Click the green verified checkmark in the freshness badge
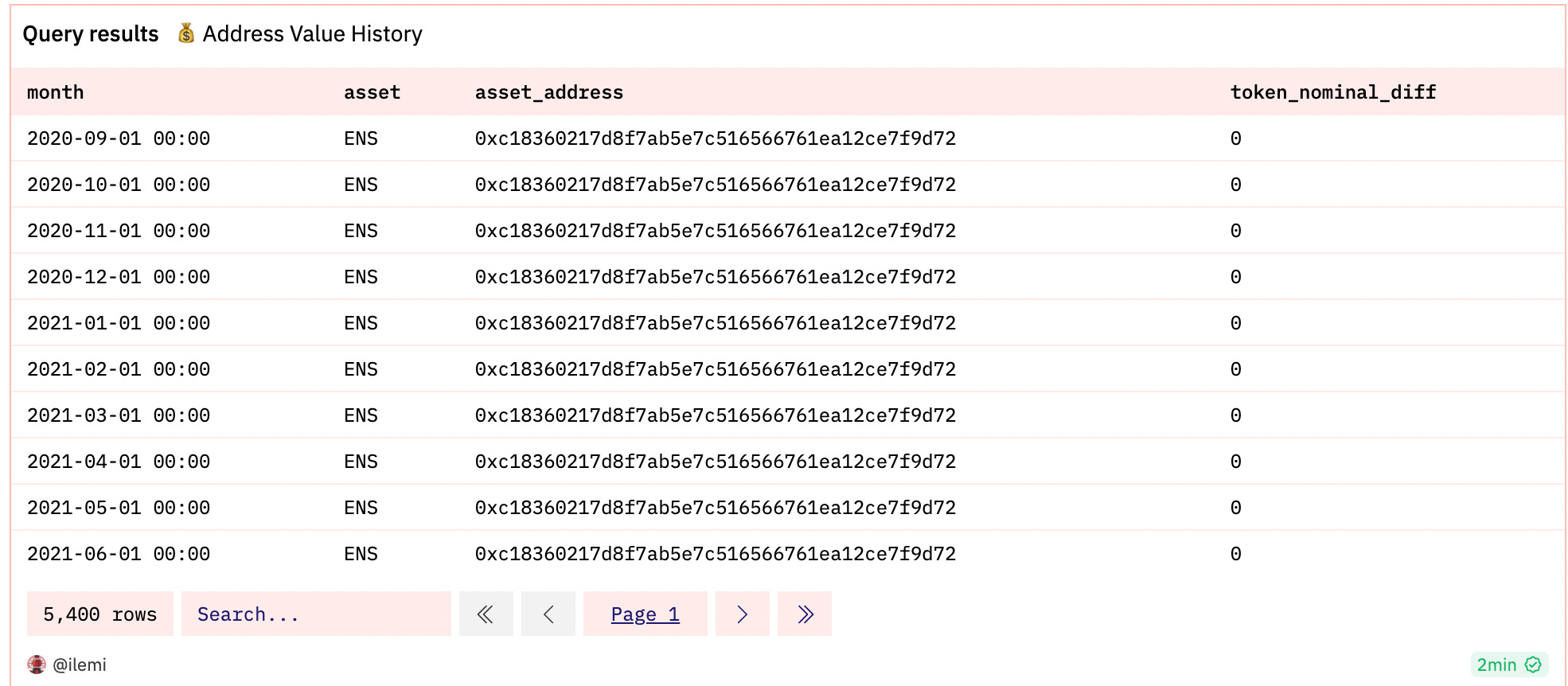 (1533, 665)
